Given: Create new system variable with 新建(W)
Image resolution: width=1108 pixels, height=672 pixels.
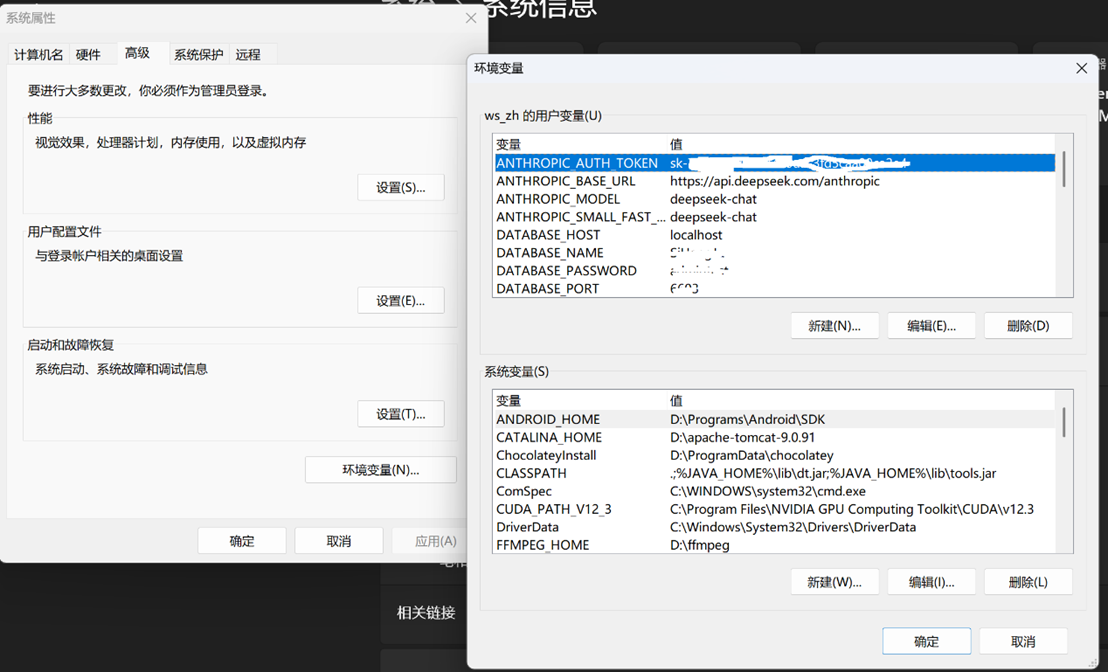Looking at the screenshot, I should coord(834,581).
